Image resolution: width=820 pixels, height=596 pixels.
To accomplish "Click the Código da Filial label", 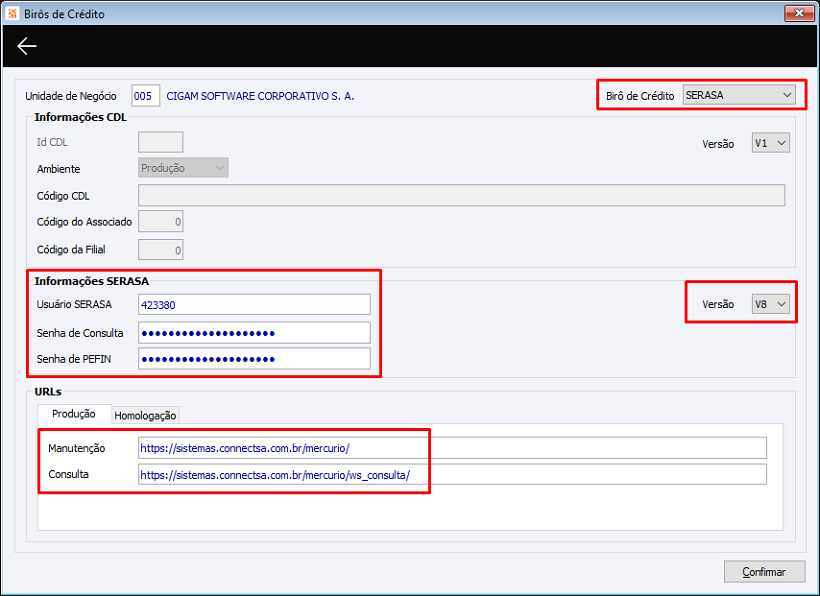I will click(x=71, y=250).
